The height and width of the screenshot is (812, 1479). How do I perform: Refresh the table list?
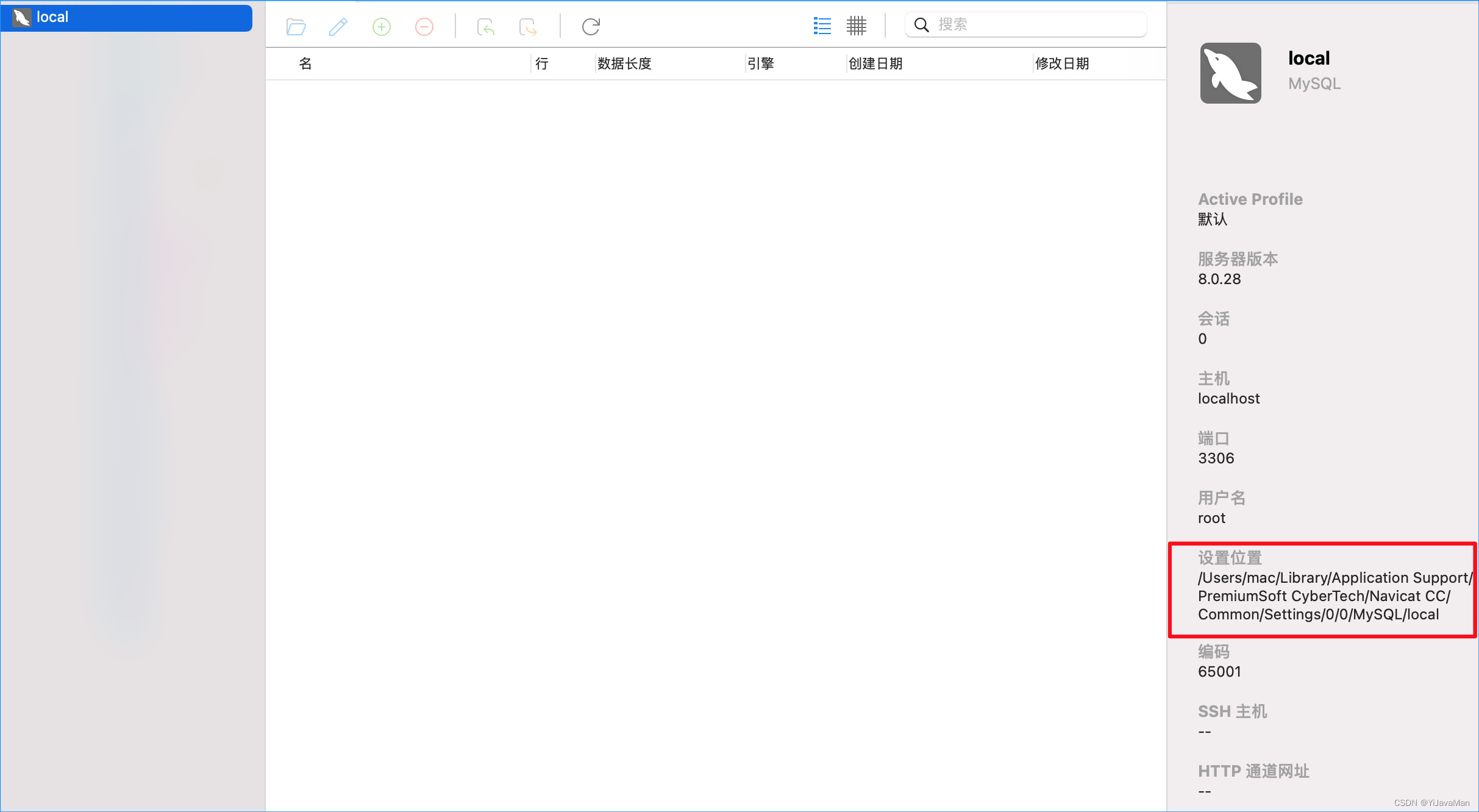pos(590,26)
